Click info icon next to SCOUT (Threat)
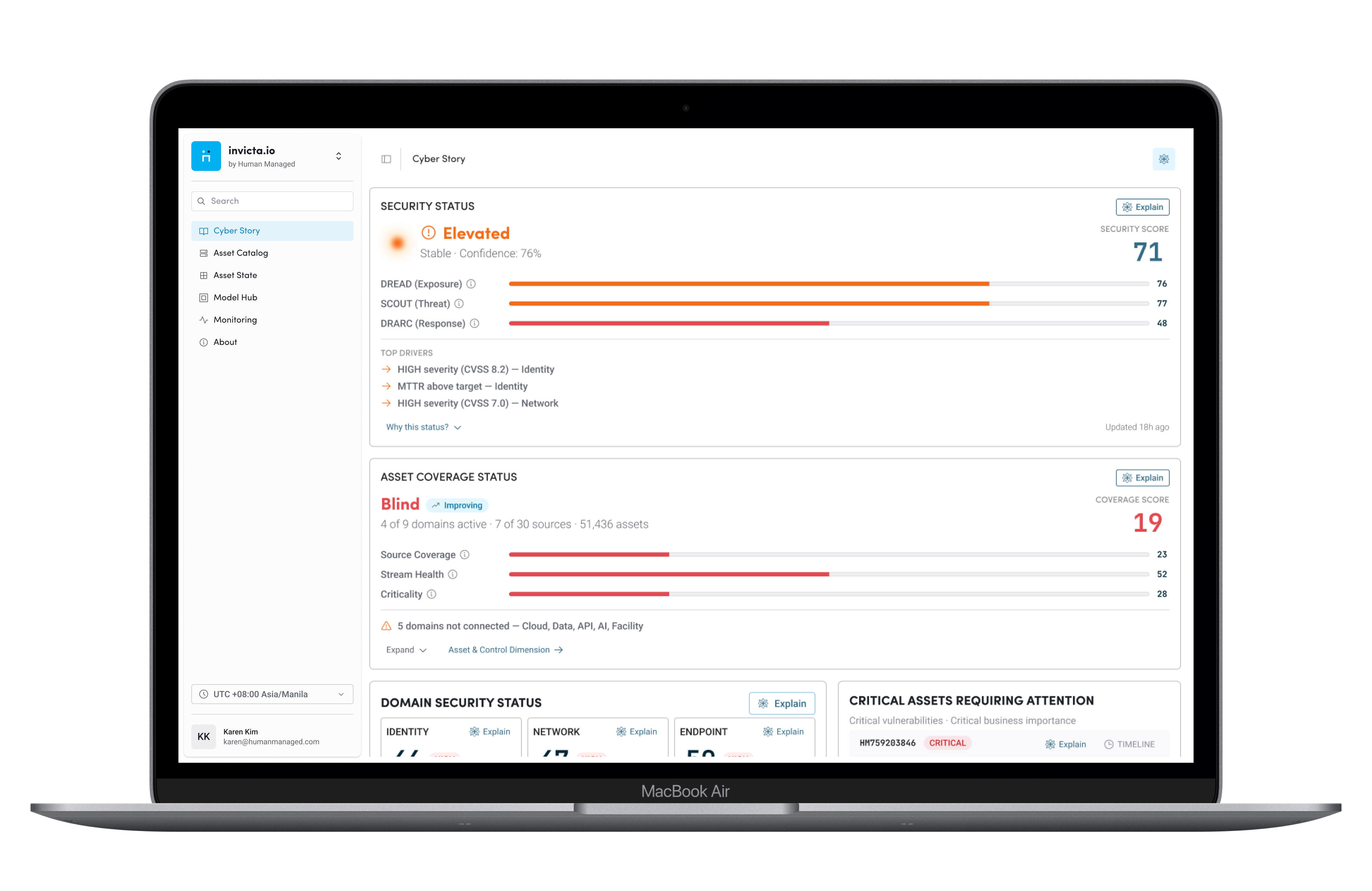Image resolution: width=1372 pixels, height=891 pixels. pyautogui.click(x=459, y=303)
